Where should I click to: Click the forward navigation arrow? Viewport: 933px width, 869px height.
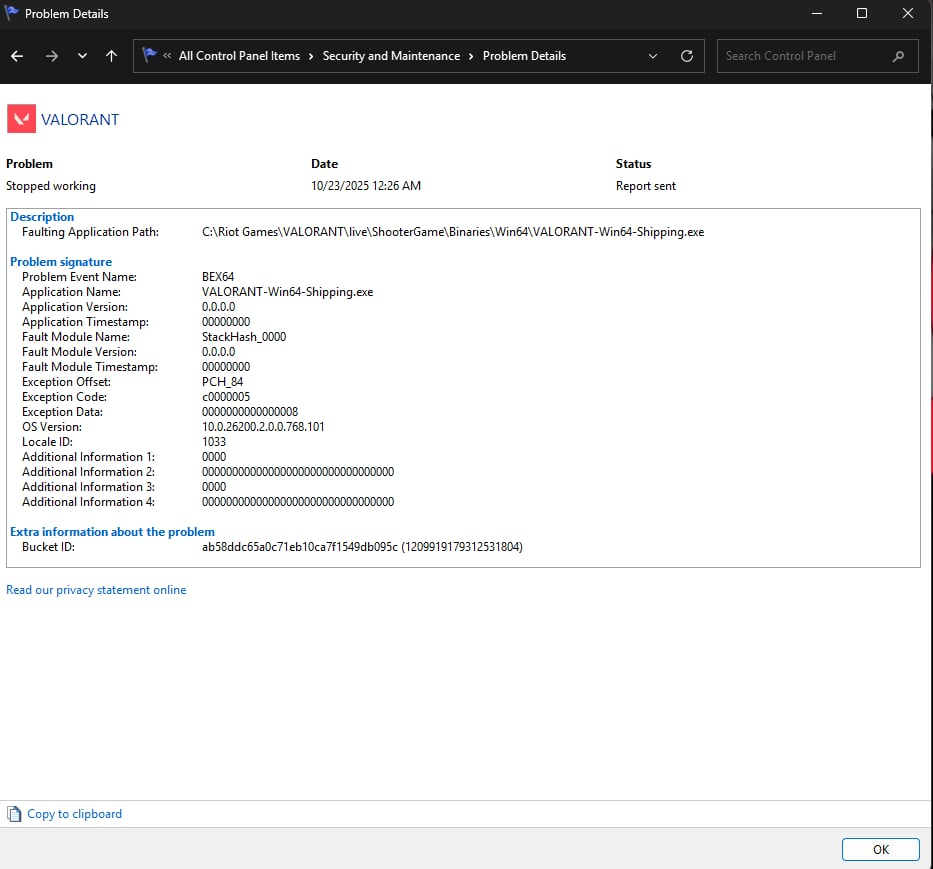click(x=52, y=56)
